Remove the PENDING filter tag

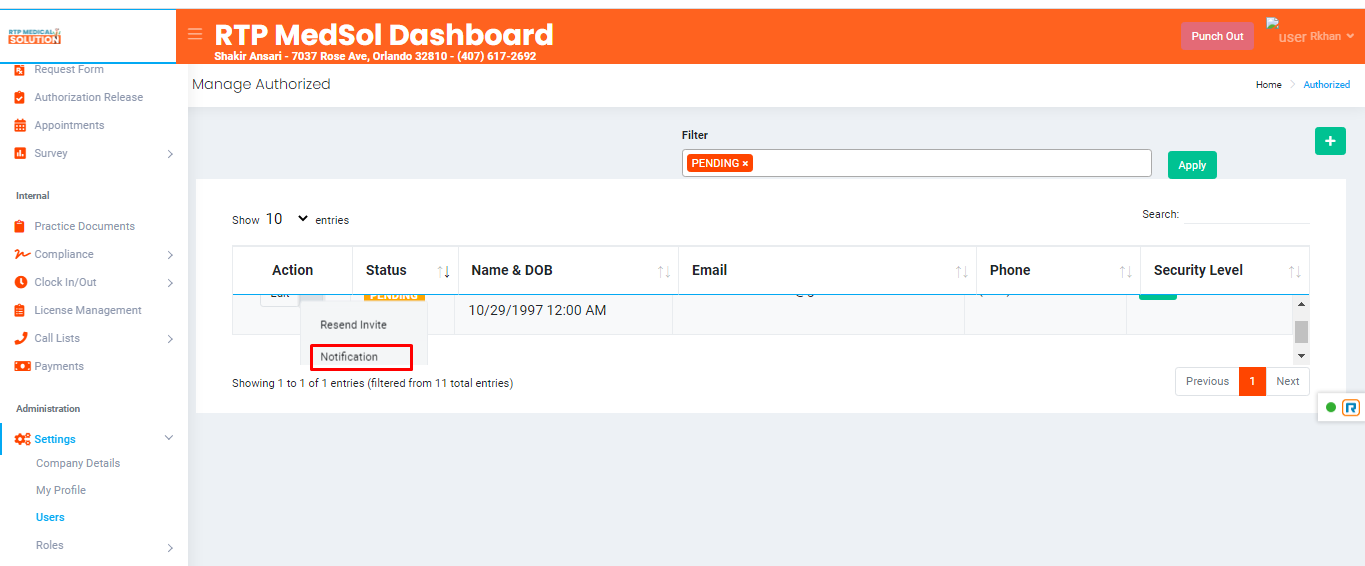click(x=745, y=163)
